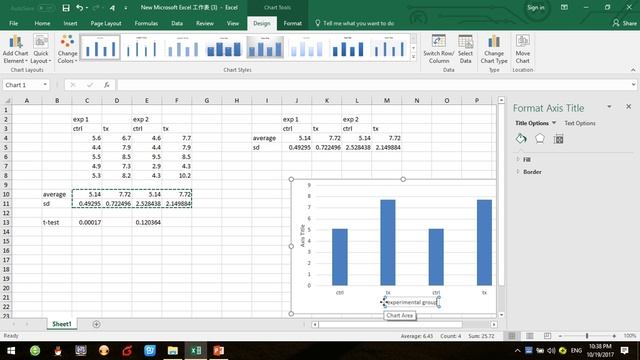Click the t-test cell value 0.00017
Screen dimensions: 640x360
[87, 222]
